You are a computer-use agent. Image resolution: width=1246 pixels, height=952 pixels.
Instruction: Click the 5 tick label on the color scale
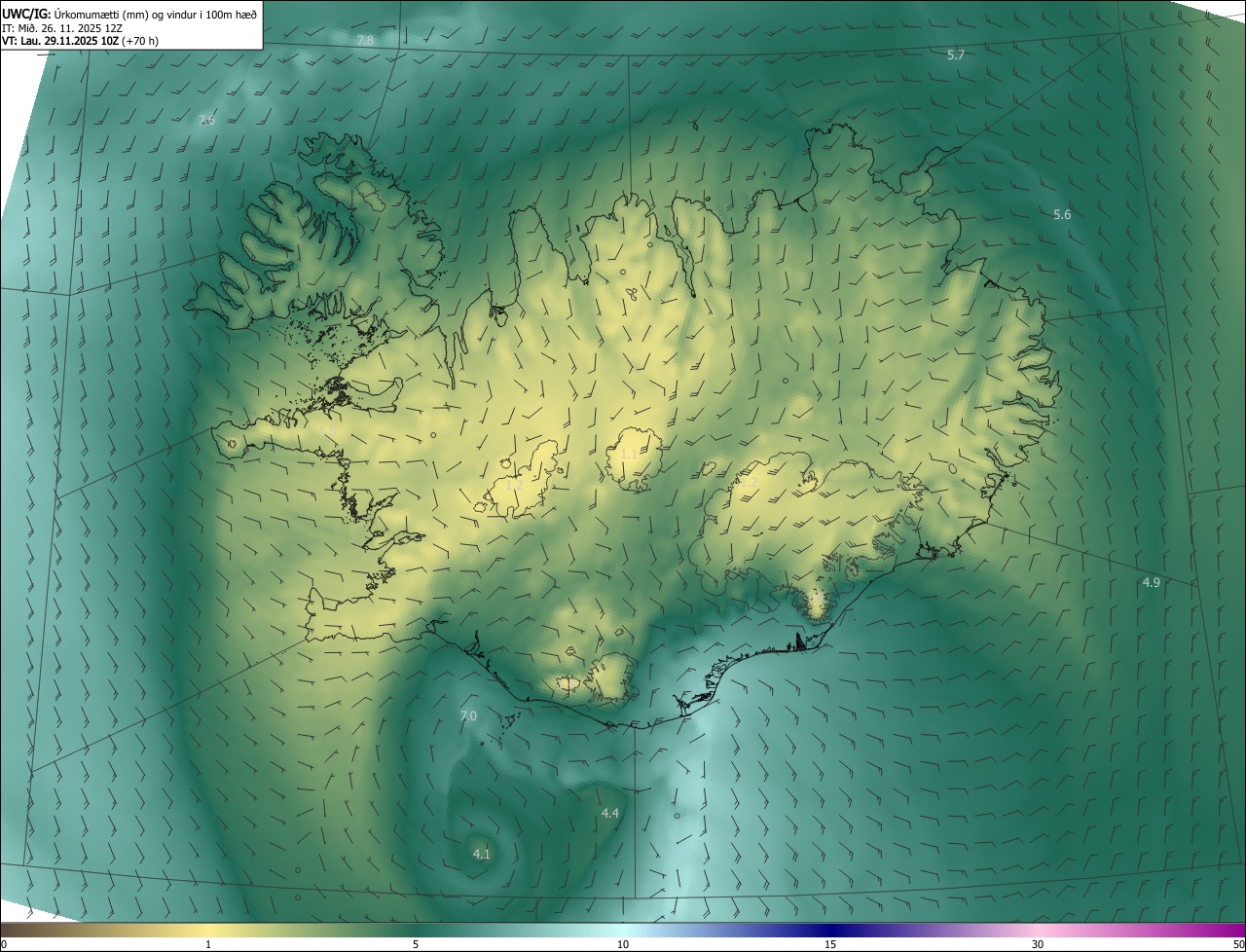point(416,945)
